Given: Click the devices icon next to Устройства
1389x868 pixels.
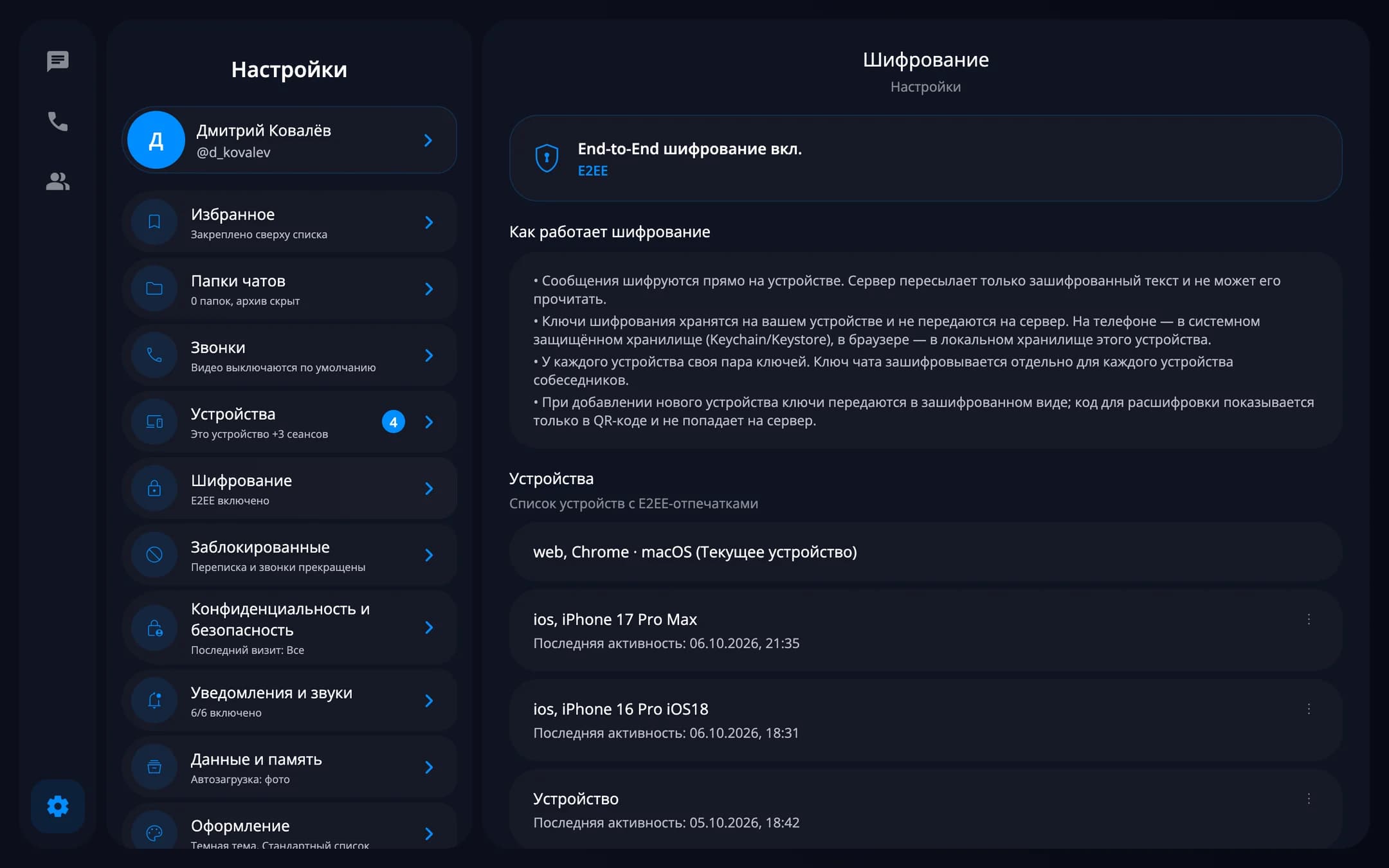Looking at the screenshot, I should (154, 422).
